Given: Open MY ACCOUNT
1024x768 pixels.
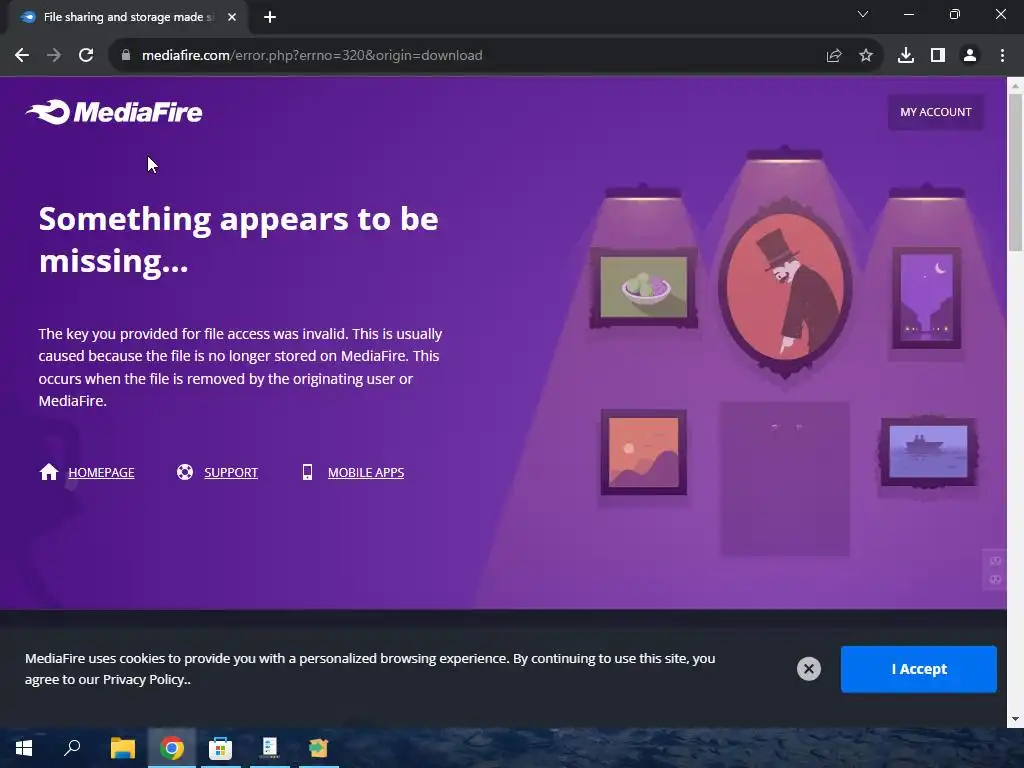Looking at the screenshot, I should click(x=936, y=112).
